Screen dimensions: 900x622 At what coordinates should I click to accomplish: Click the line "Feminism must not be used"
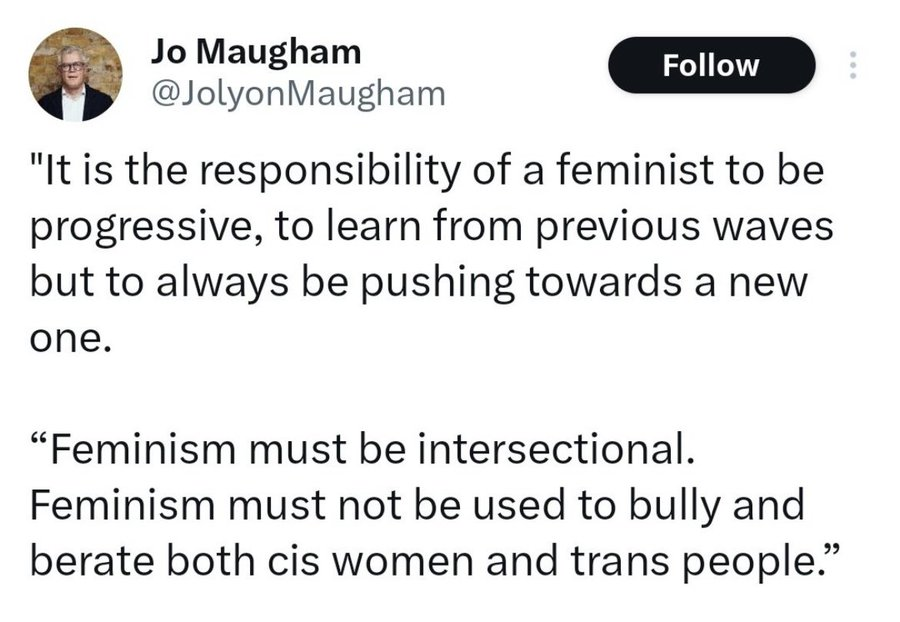pos(417,505)
